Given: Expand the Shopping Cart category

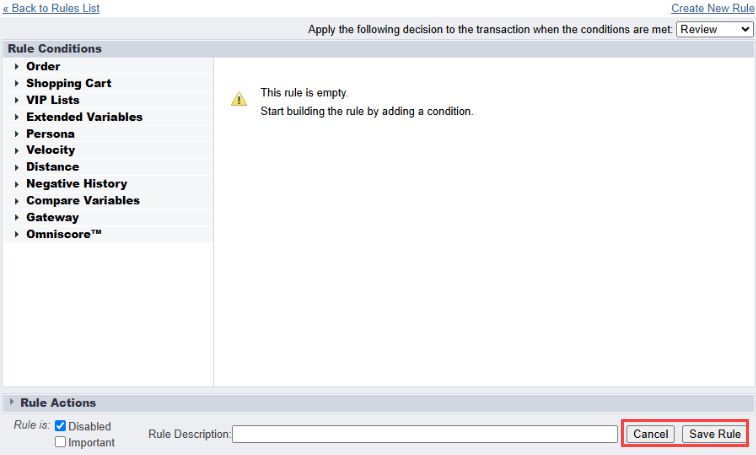Looking at the screenshot, I should pos(108,83).
